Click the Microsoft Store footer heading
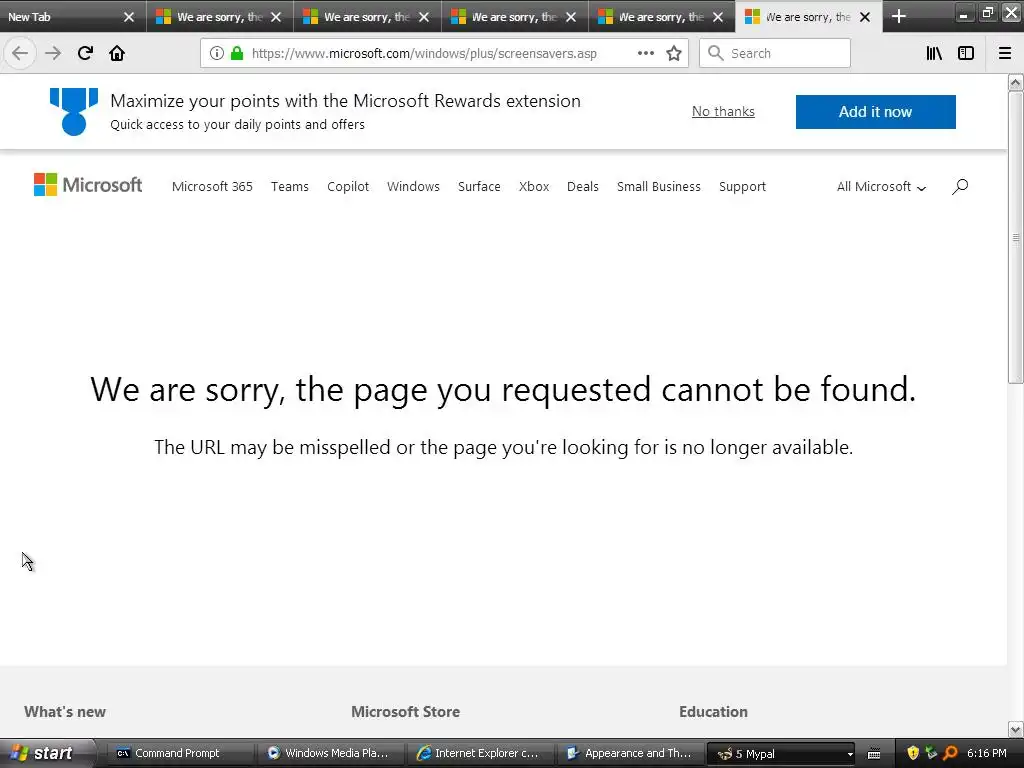 (x=406, y=712)
